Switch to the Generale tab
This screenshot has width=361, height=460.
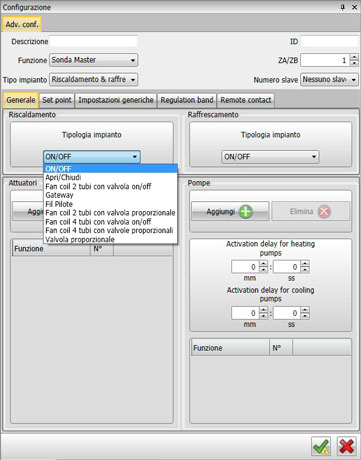(21, 100)
